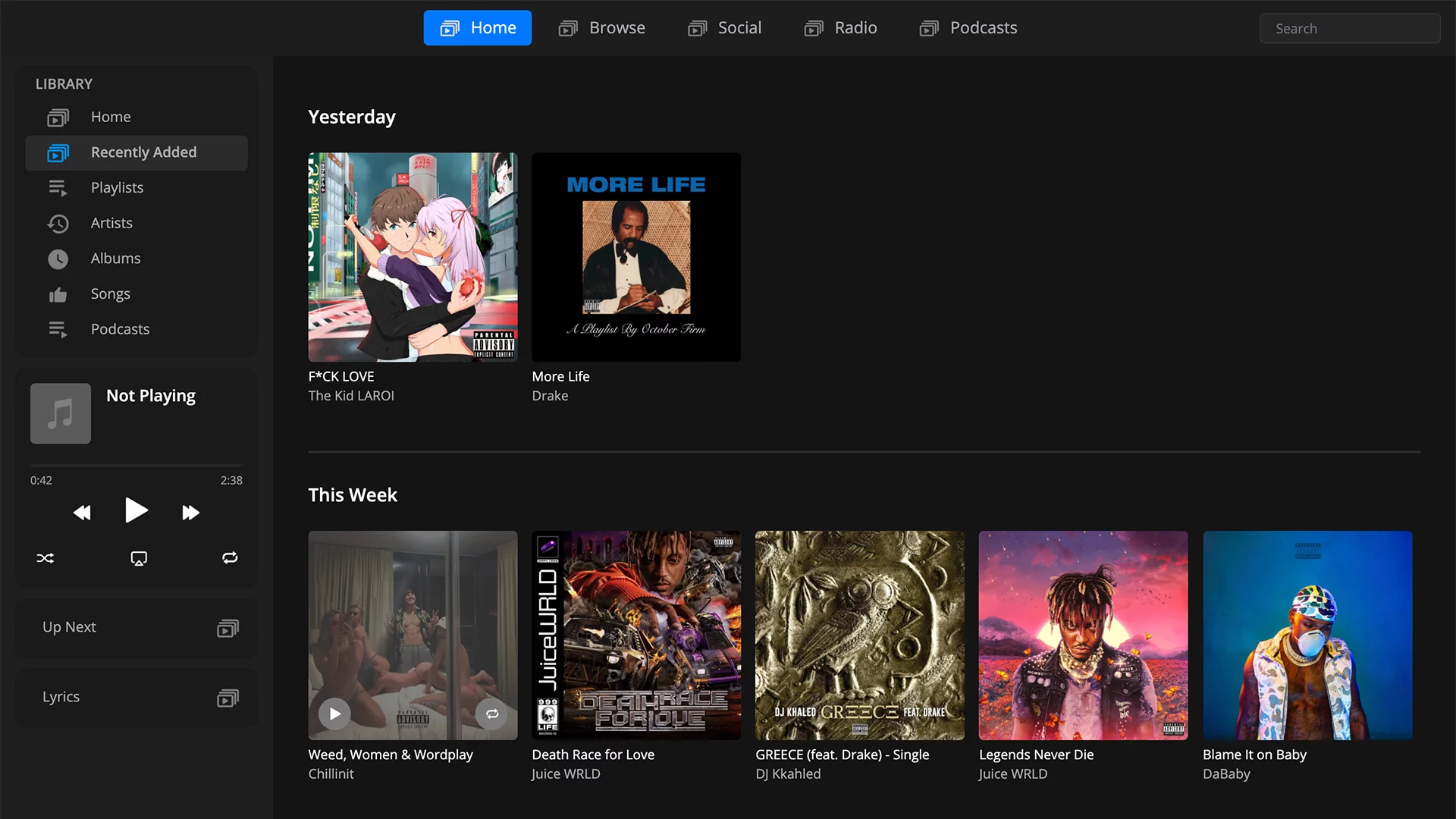Open the Death Race for Love cover
1456x819 pixels.
pyautogui.click(x=636, y=635)
